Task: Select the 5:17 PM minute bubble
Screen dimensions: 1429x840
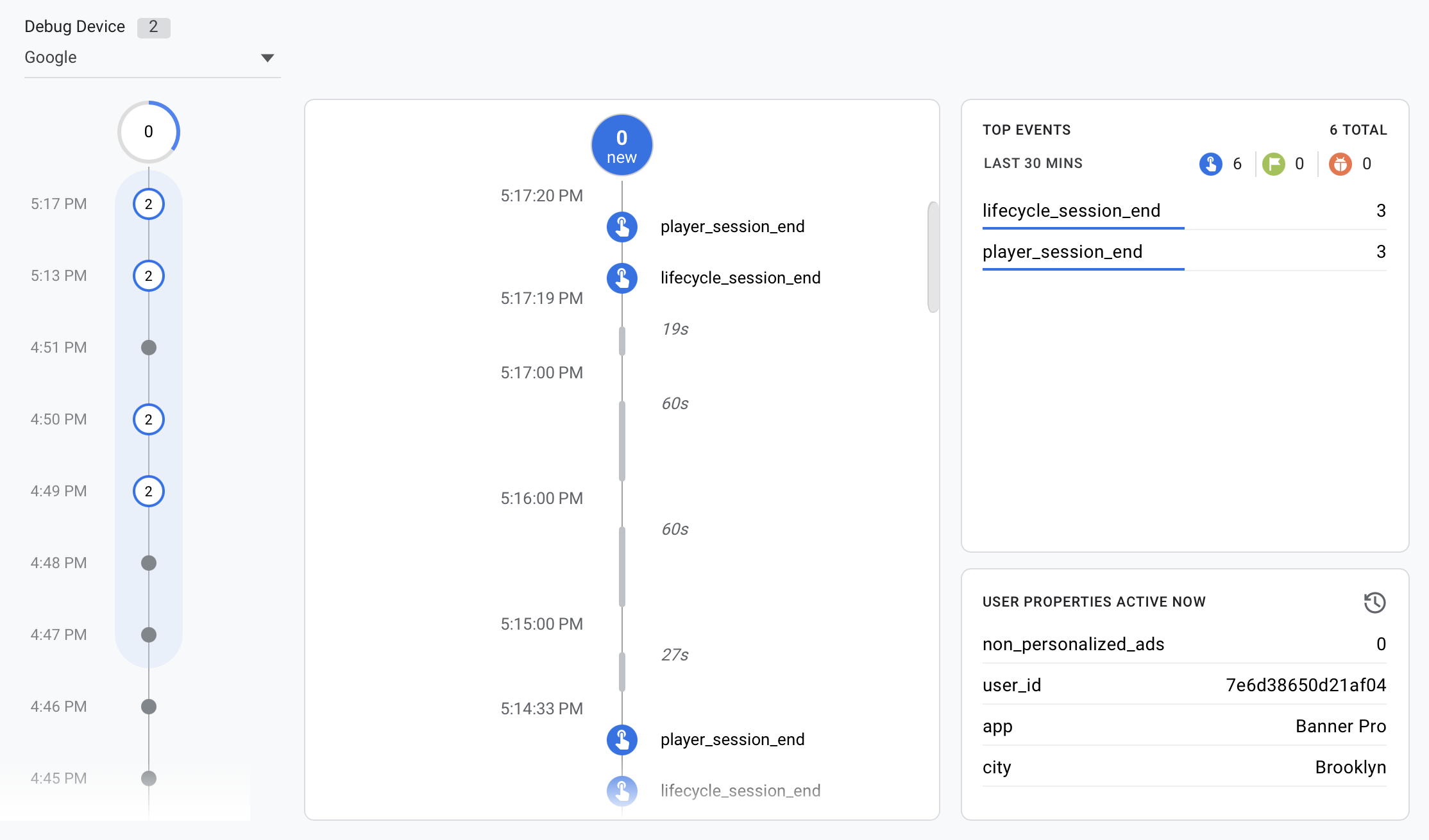Action: [x=149, y=204]
